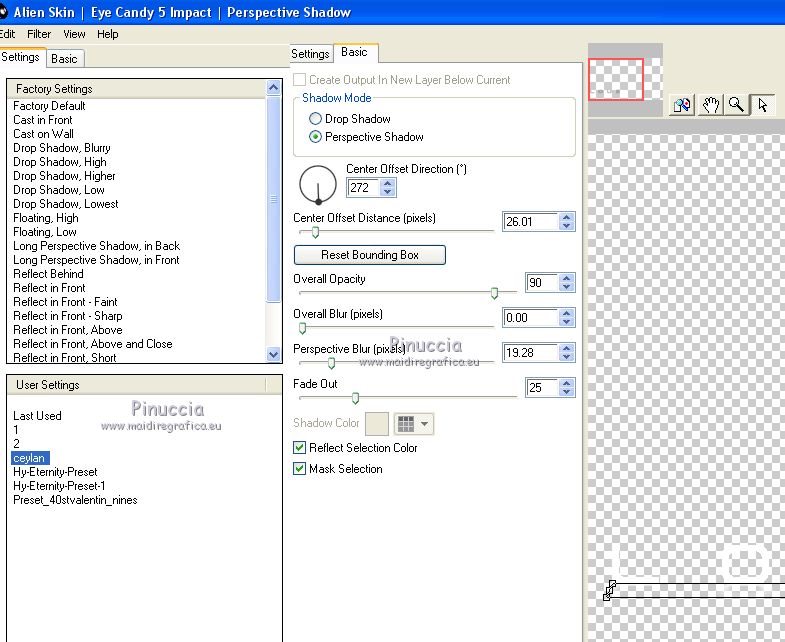
Task: Open the Edit menu
Action: tap(8, 34)
